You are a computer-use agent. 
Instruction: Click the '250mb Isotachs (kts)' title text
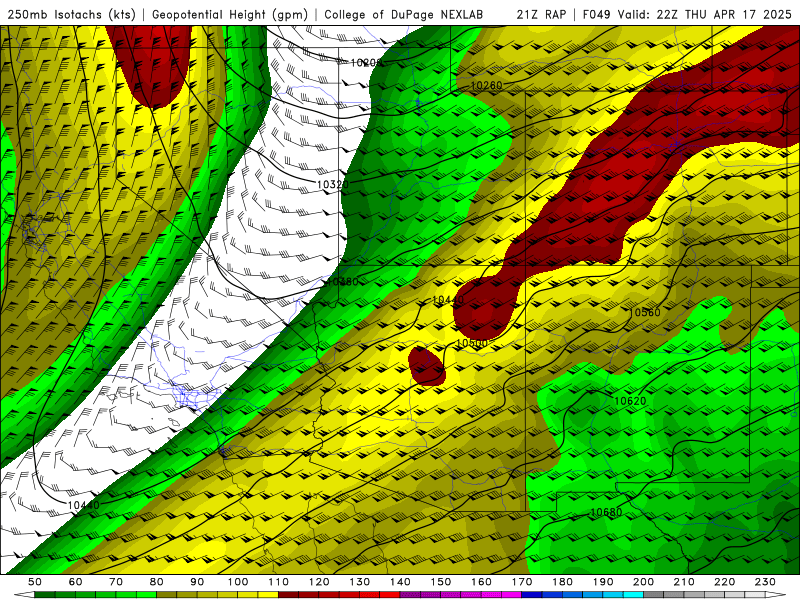[x=72, y=15]
